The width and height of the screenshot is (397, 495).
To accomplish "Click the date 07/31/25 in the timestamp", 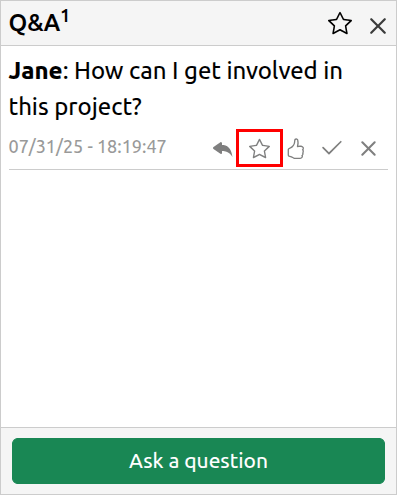I will click(x=46, y=147).
